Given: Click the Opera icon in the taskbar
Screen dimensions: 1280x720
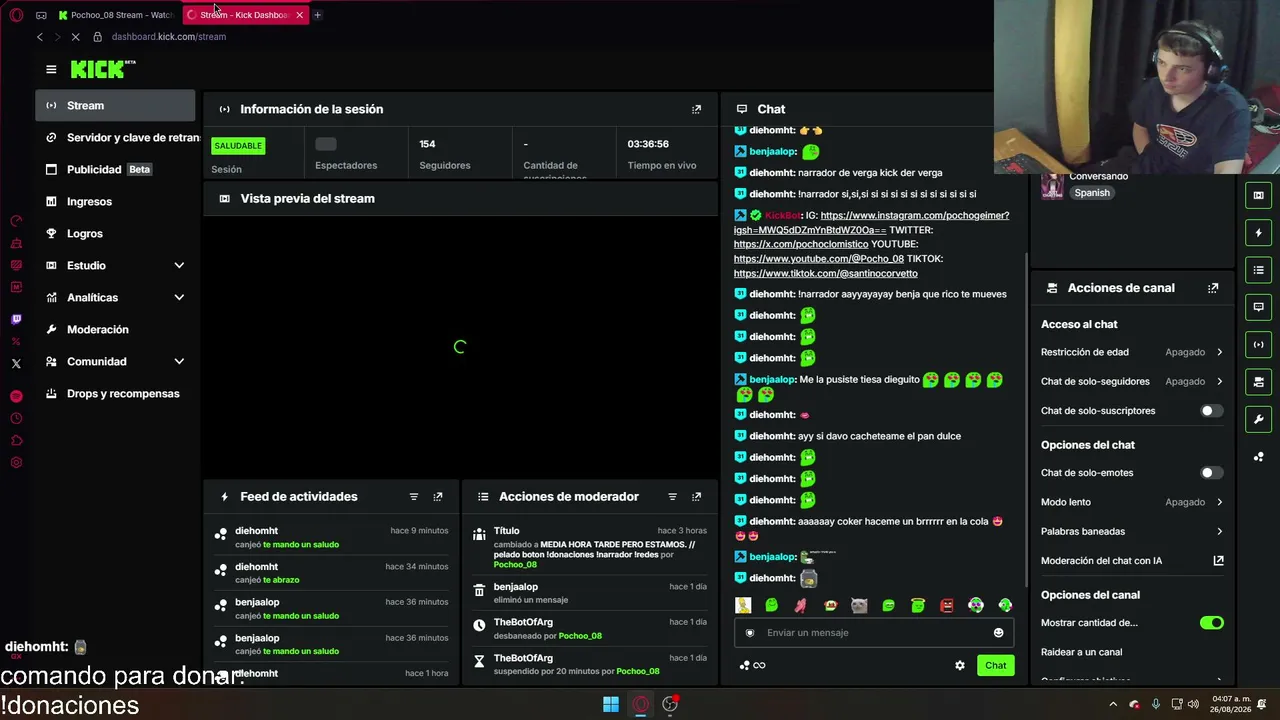Looking at the screenshot, I should tap(641, 704).
